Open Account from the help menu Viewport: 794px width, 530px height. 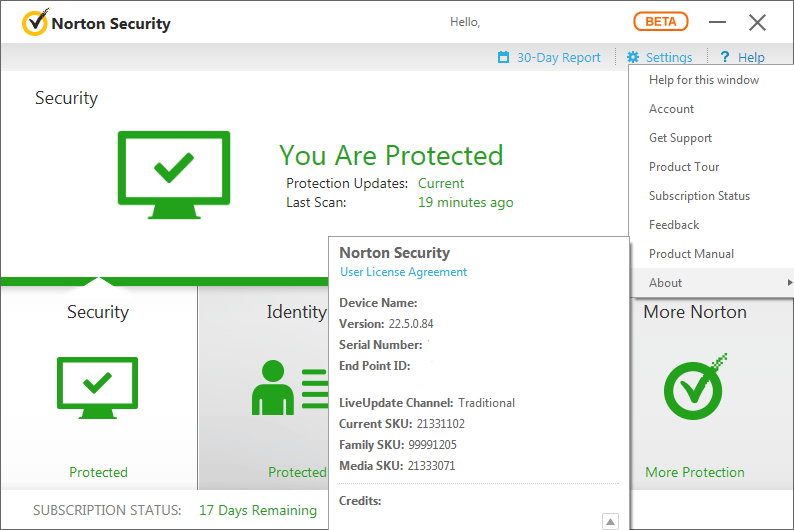click(671, 109)
